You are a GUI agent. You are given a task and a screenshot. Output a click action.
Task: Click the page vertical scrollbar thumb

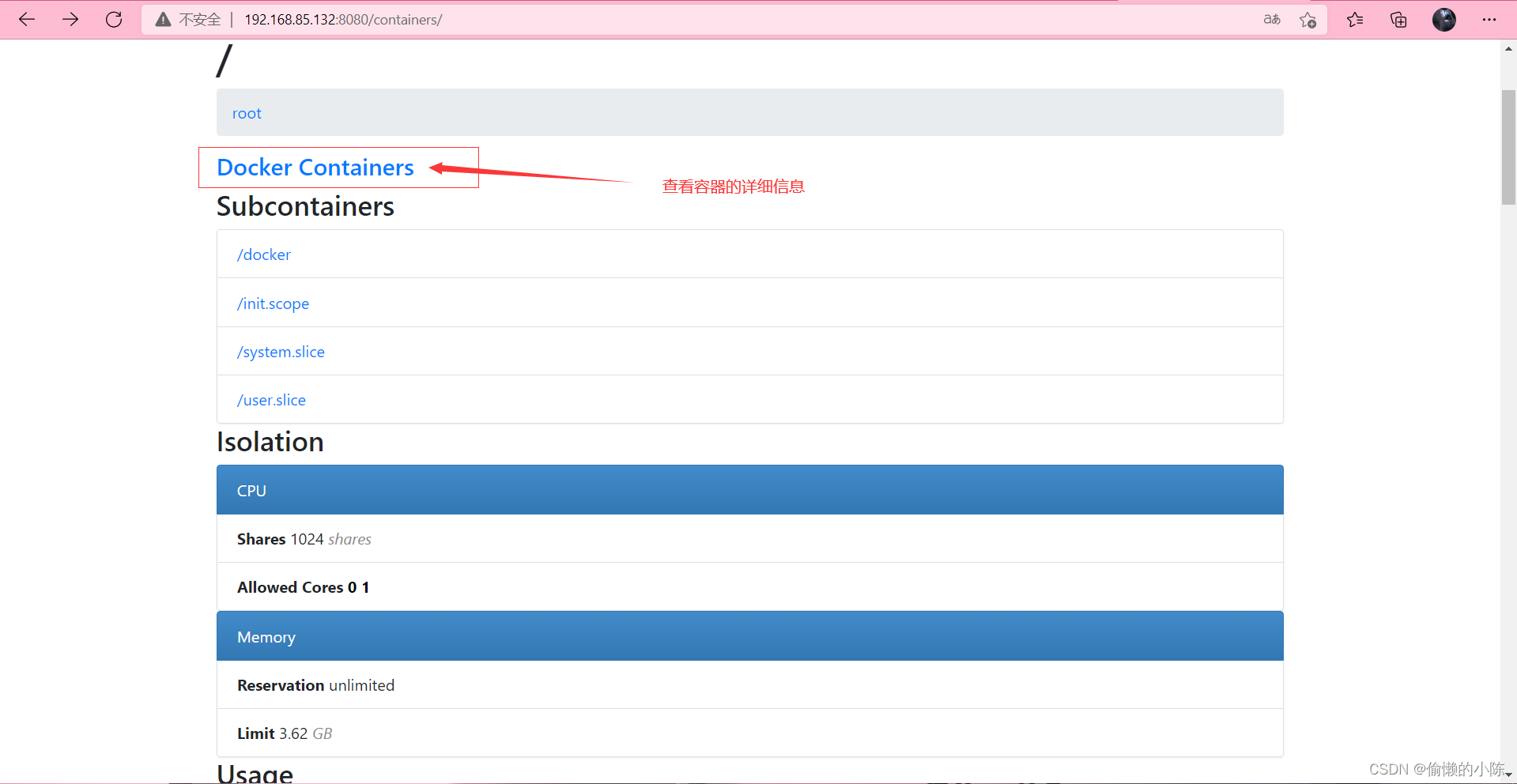(1508, 148)
